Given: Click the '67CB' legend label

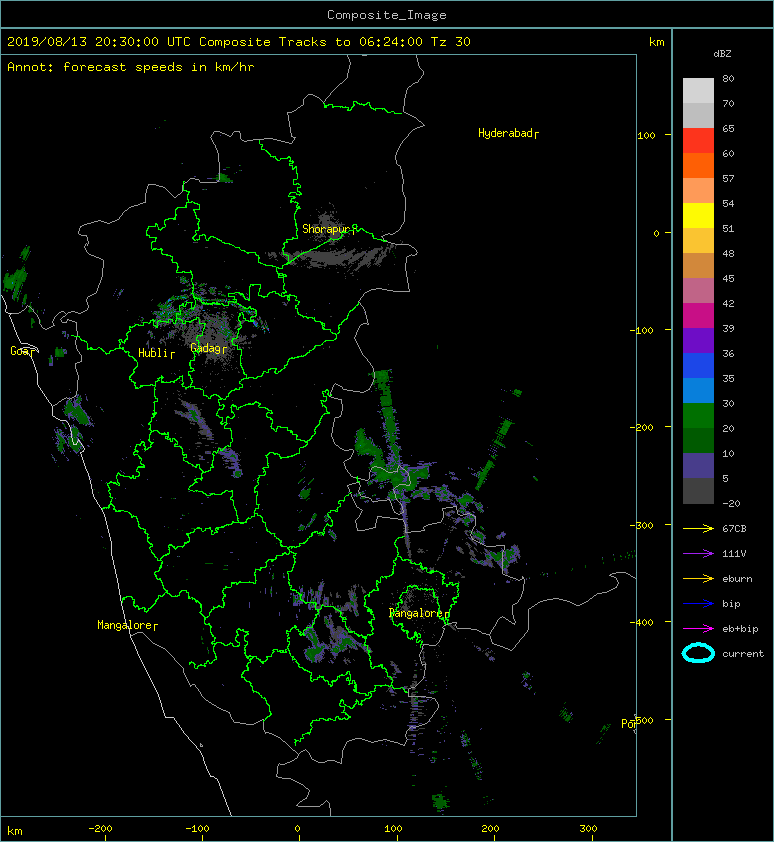Looking at the screenshot, I should point(734,528).
